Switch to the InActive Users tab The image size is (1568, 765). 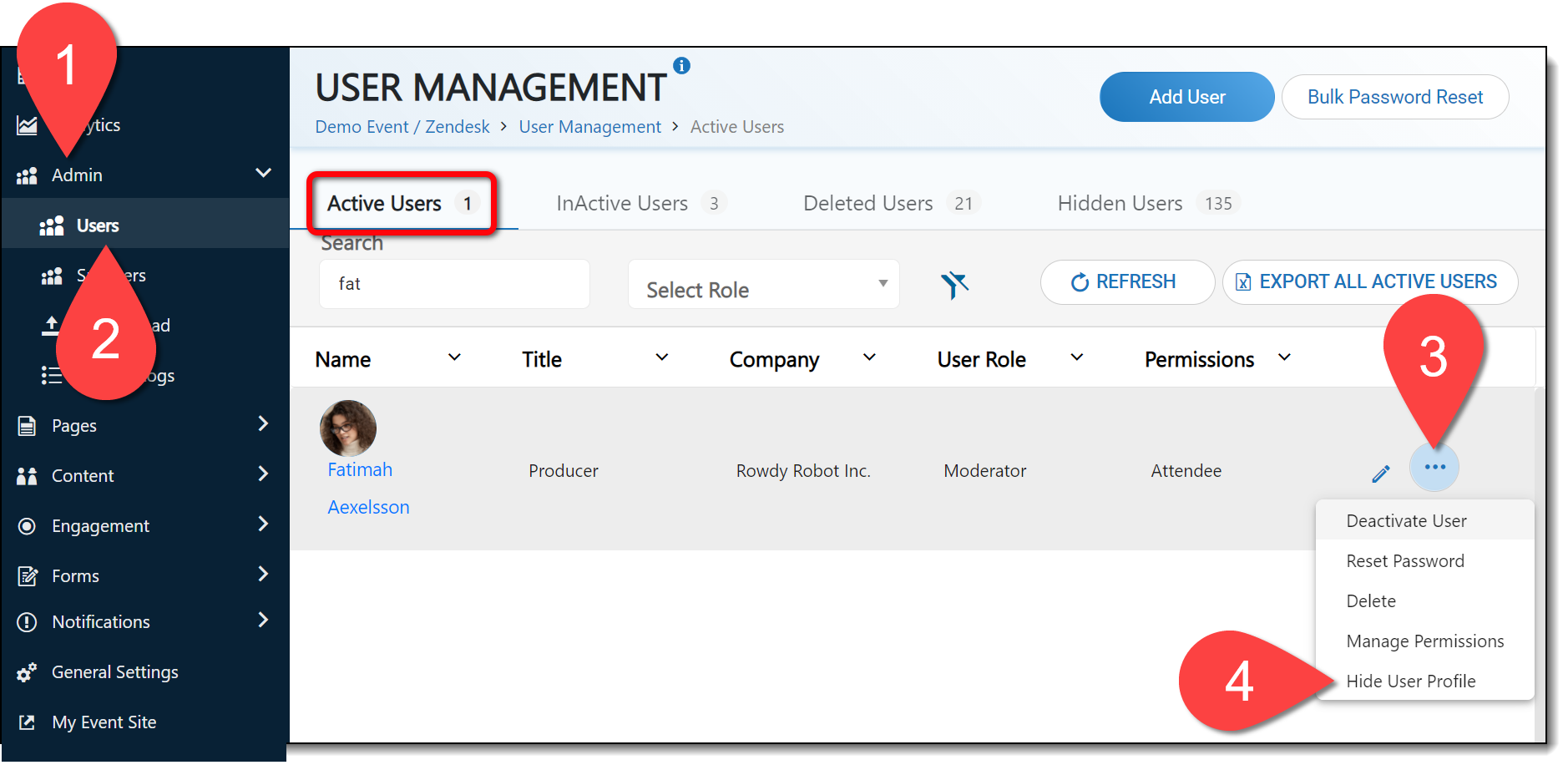tap(622, 203)
